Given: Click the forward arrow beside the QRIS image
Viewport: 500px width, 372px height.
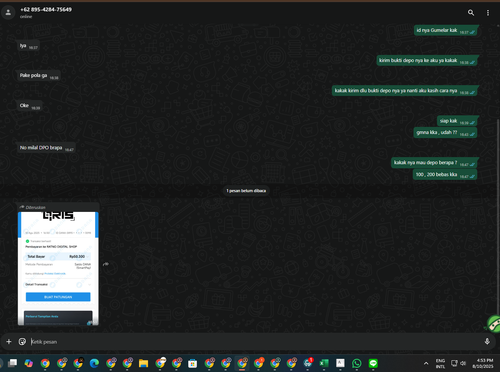Looking at the screenshot, I should [106, 264].
